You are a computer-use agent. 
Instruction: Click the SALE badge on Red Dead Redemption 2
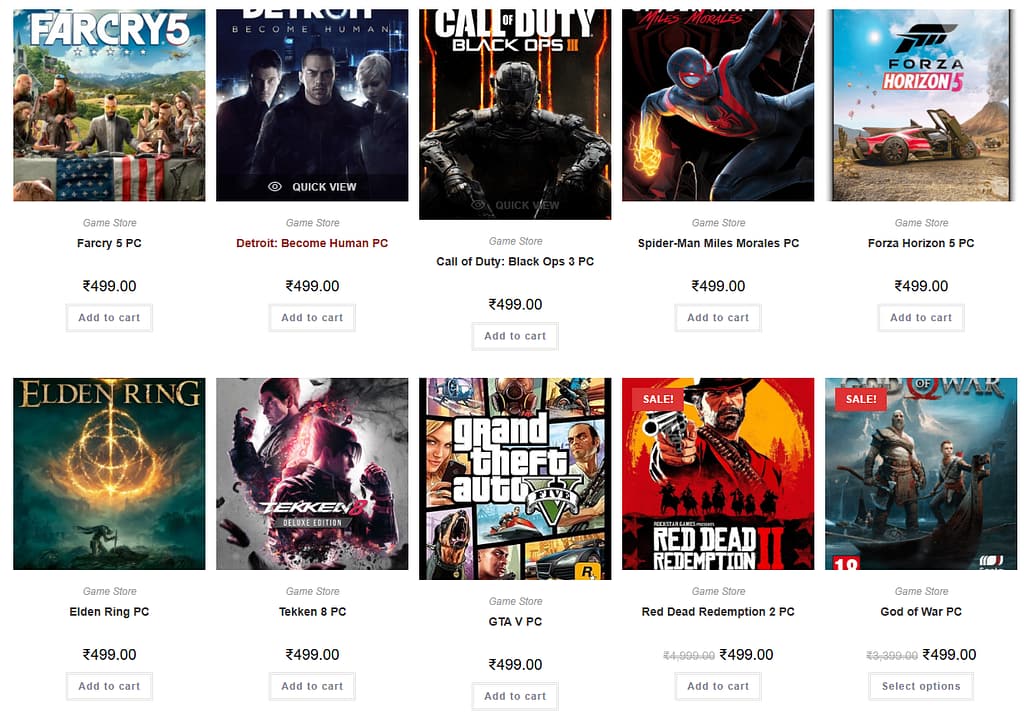click(657, 398)
